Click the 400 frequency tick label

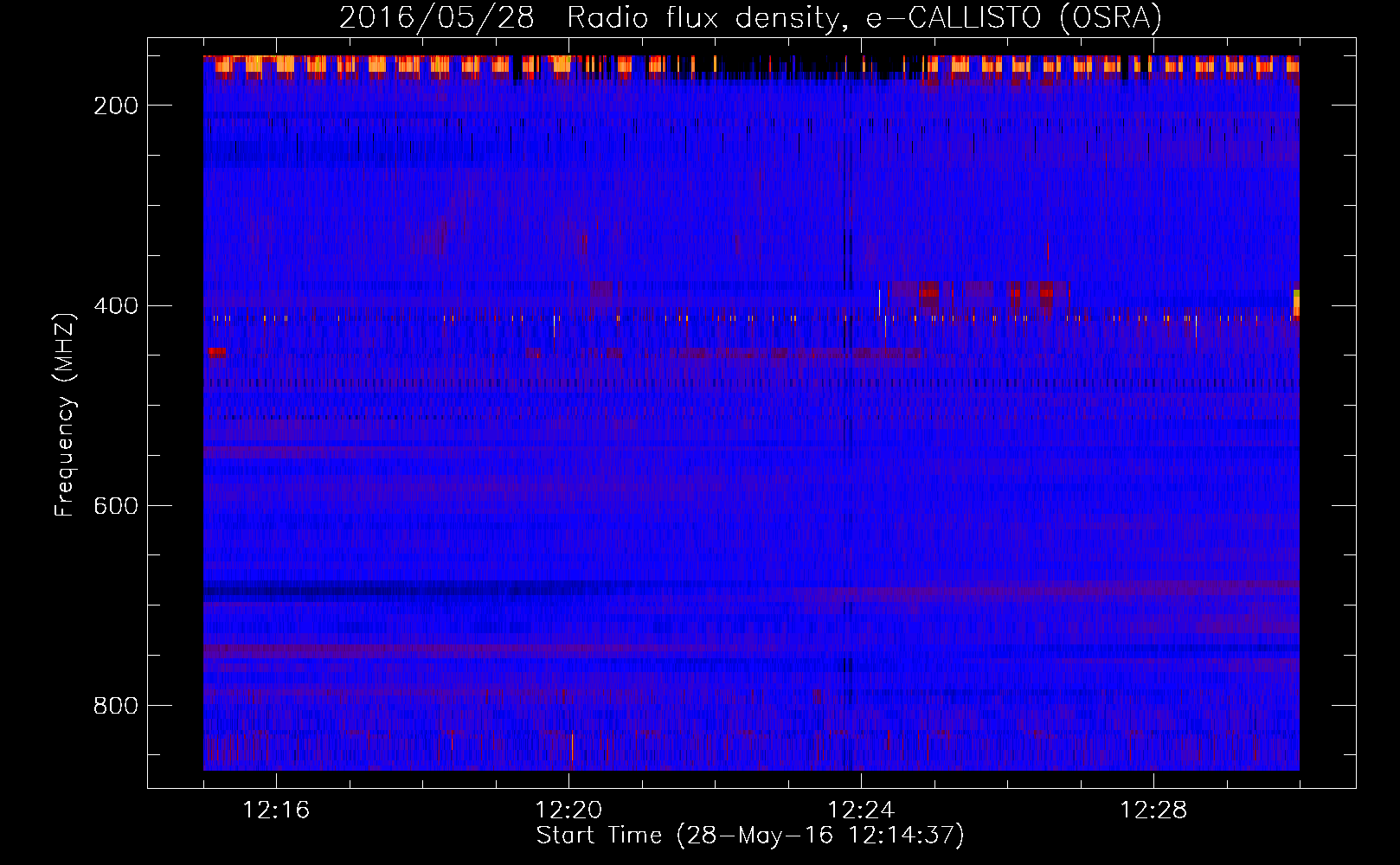click(116, 305)
